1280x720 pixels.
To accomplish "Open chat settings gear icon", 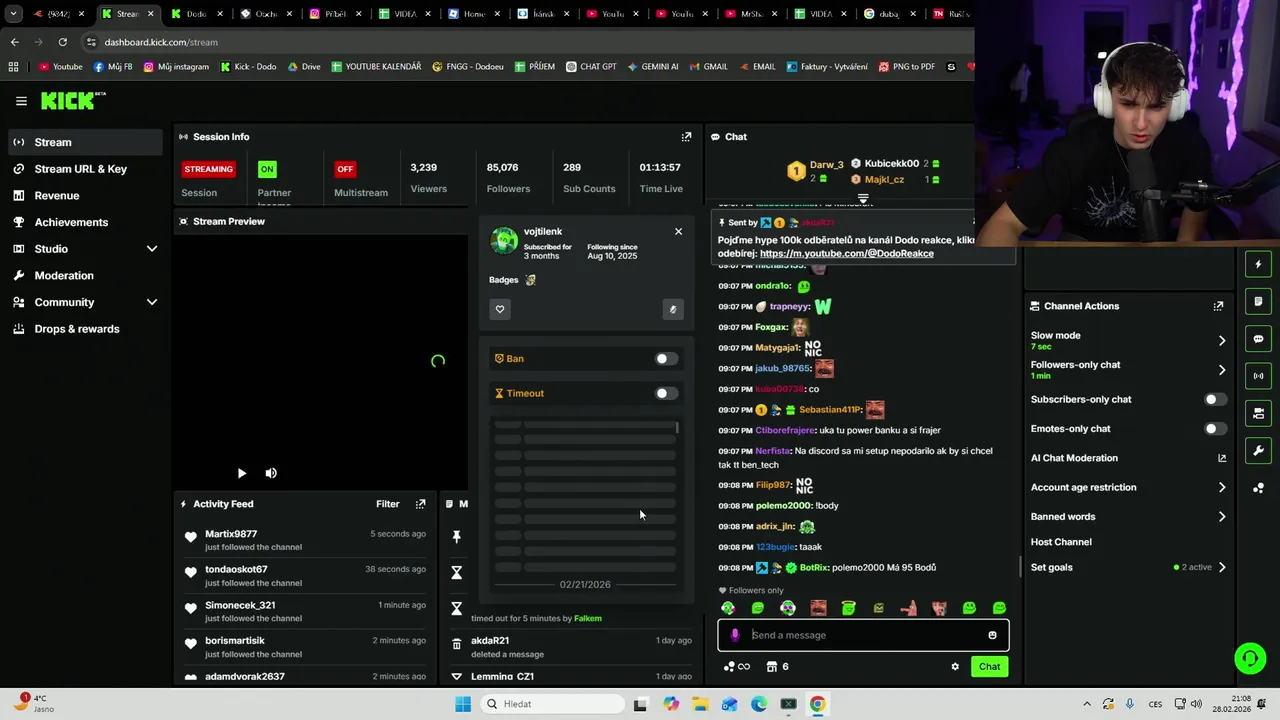I will point(955,667).
